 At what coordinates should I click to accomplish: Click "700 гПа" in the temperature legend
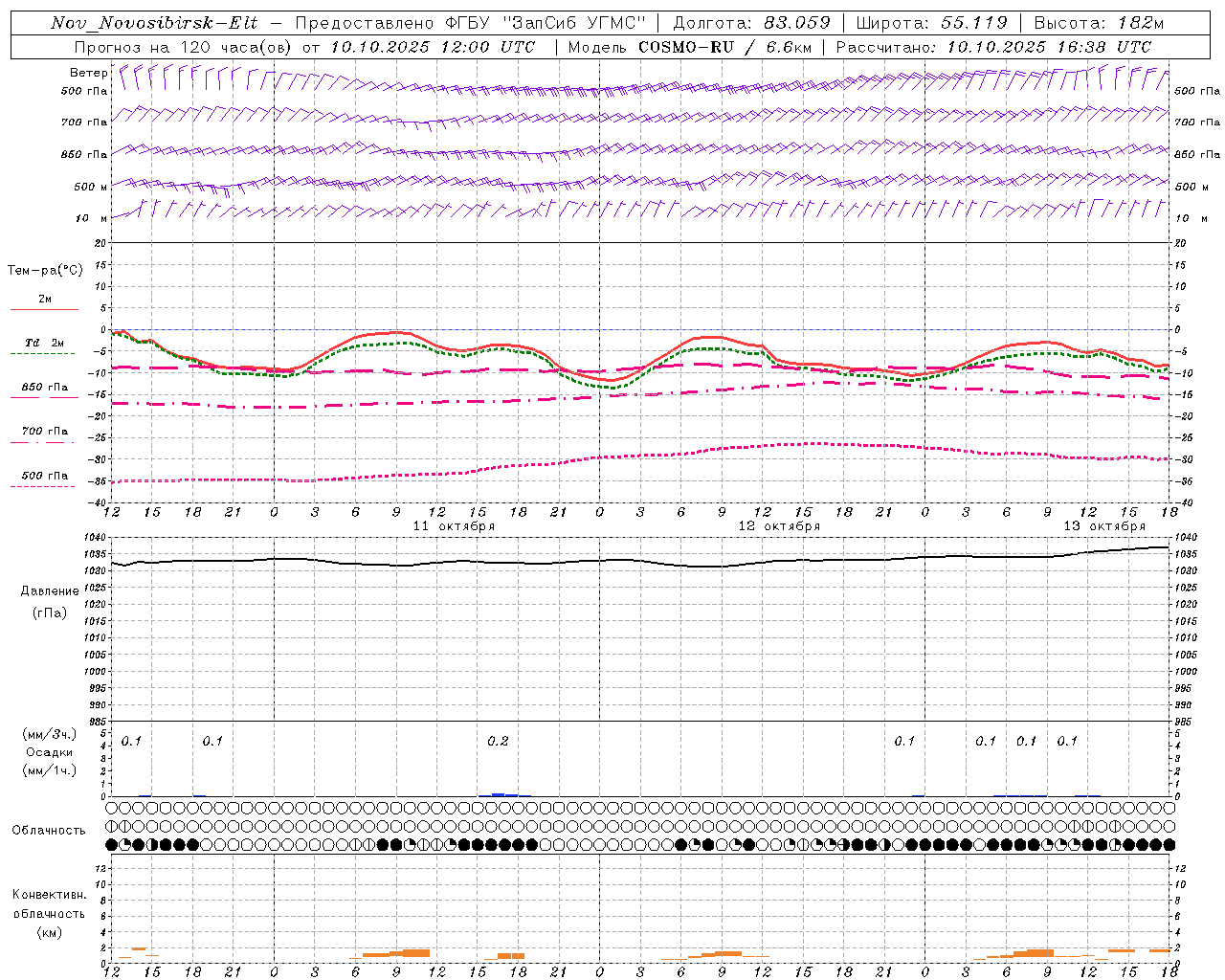[44, 432]
